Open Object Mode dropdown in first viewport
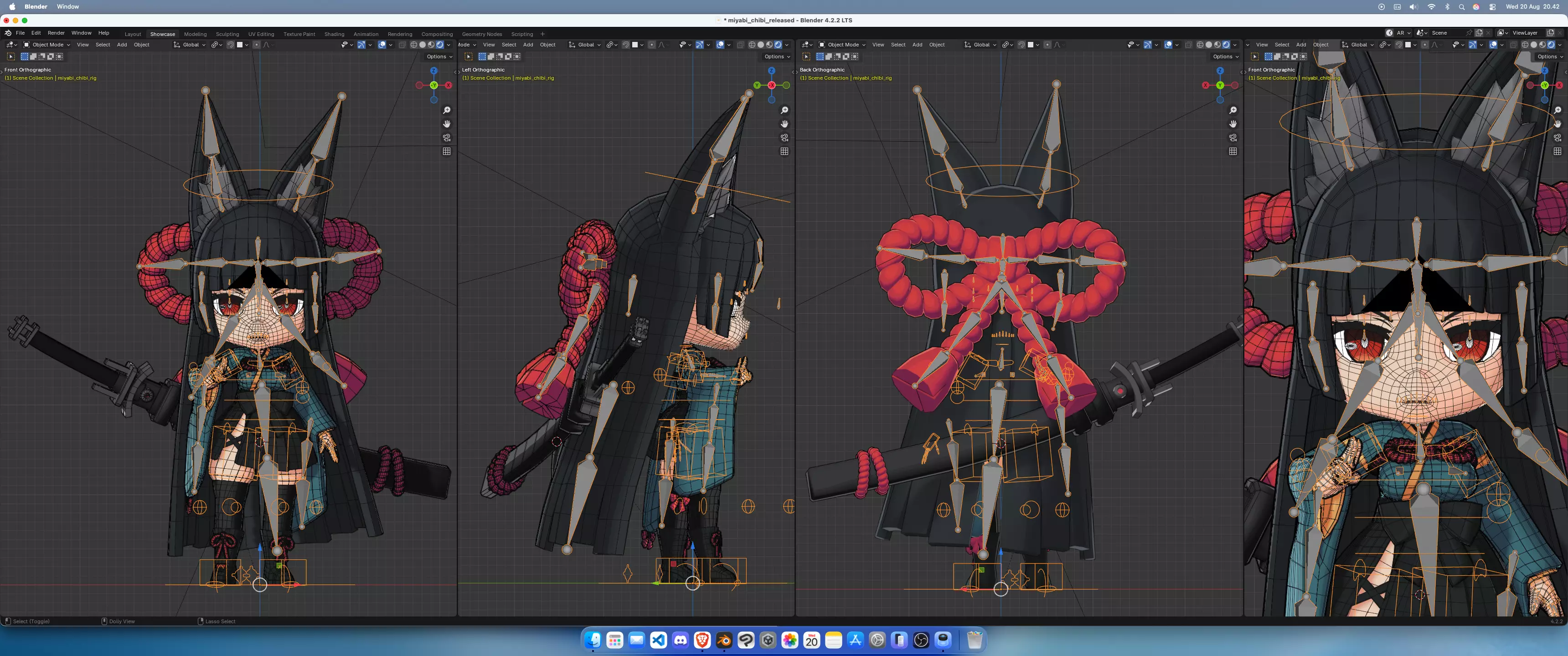 [47, 45]
